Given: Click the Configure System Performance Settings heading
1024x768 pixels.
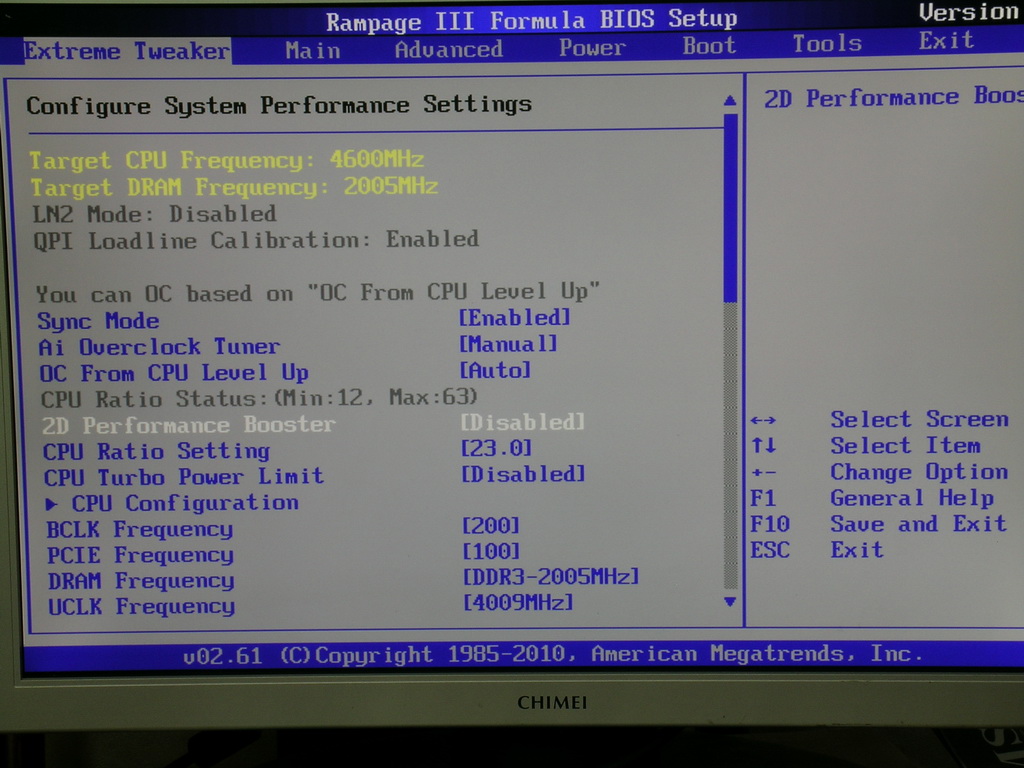Looking at the screenshot, I should tap(279, 105).
